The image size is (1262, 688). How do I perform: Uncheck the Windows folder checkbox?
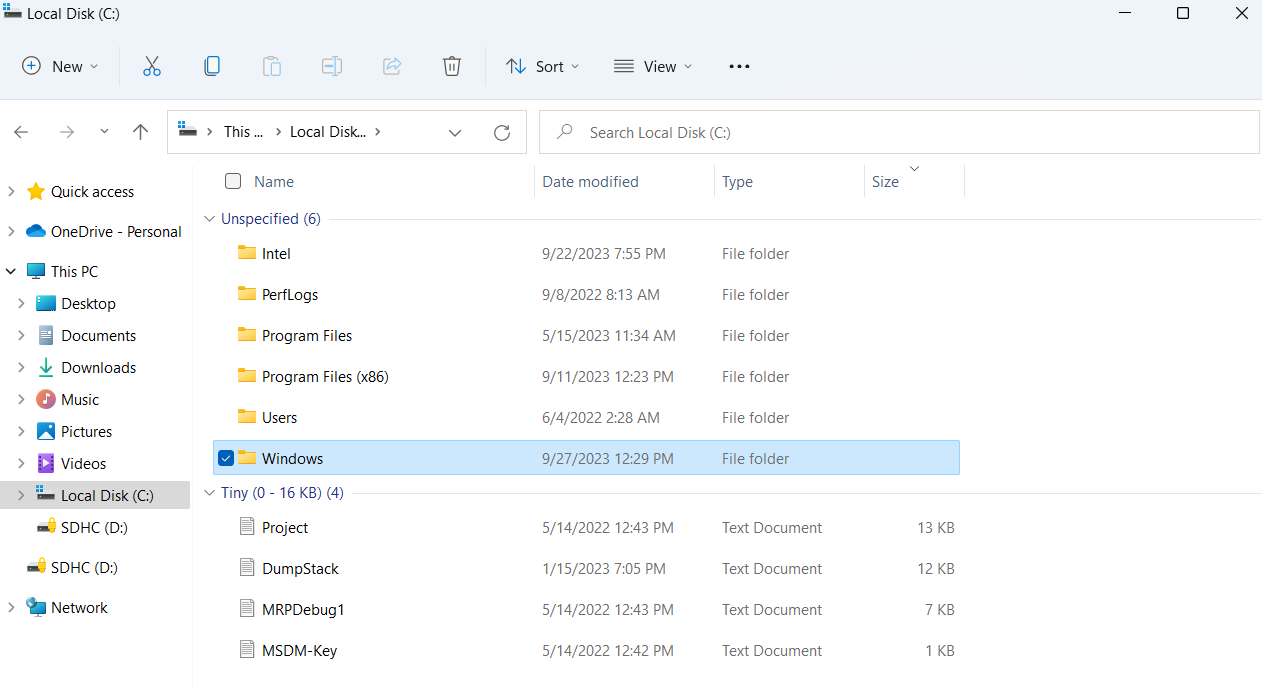226,458
